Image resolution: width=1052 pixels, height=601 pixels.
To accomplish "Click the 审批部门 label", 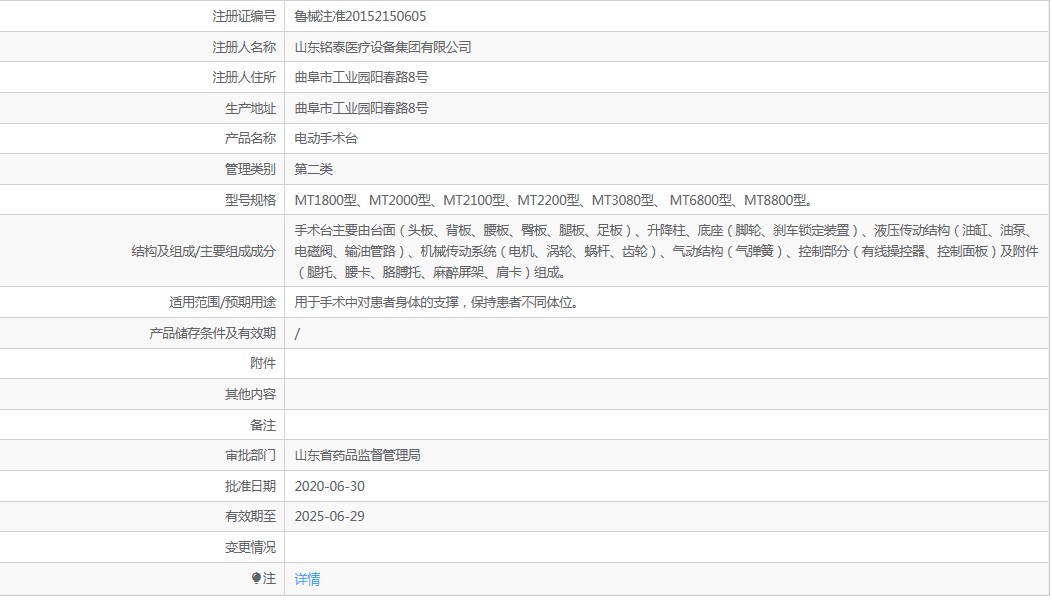I will click(x=251, y=455).
